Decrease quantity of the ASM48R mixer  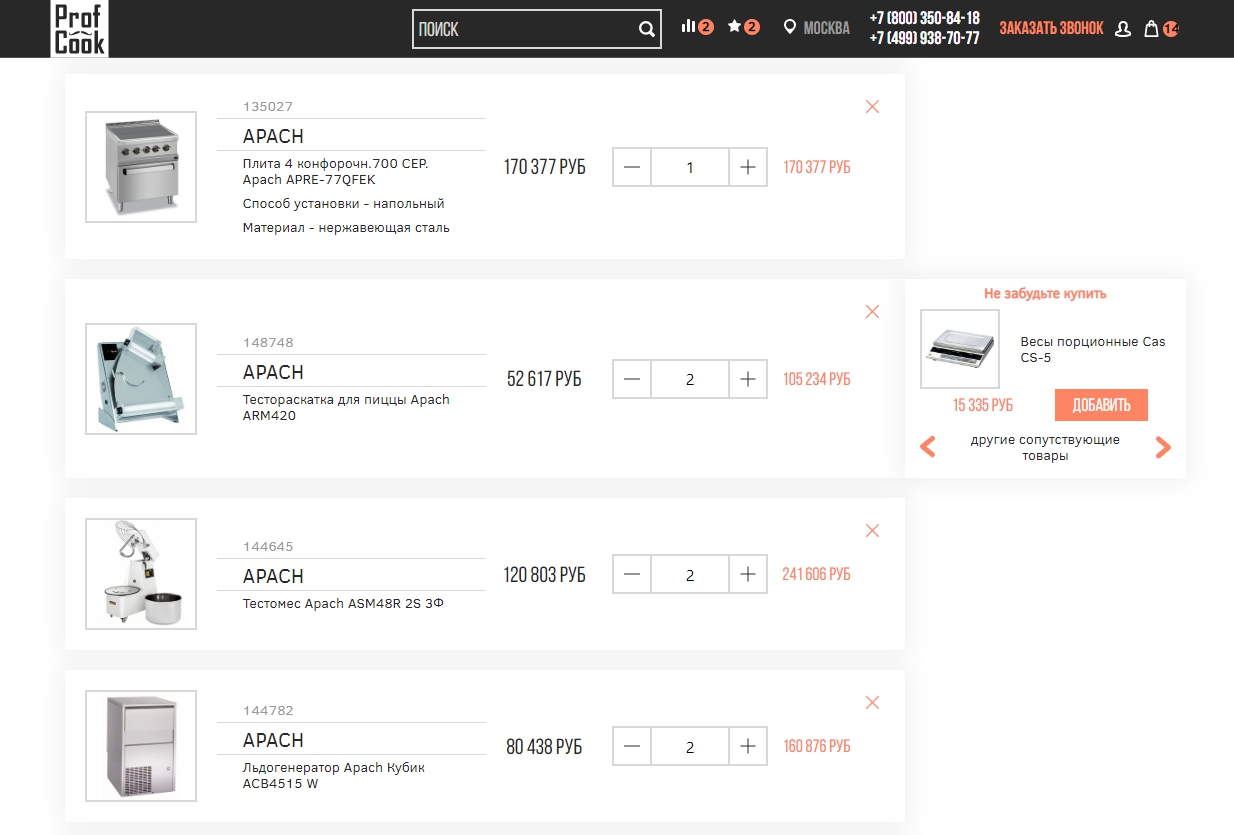click(632, 574)
